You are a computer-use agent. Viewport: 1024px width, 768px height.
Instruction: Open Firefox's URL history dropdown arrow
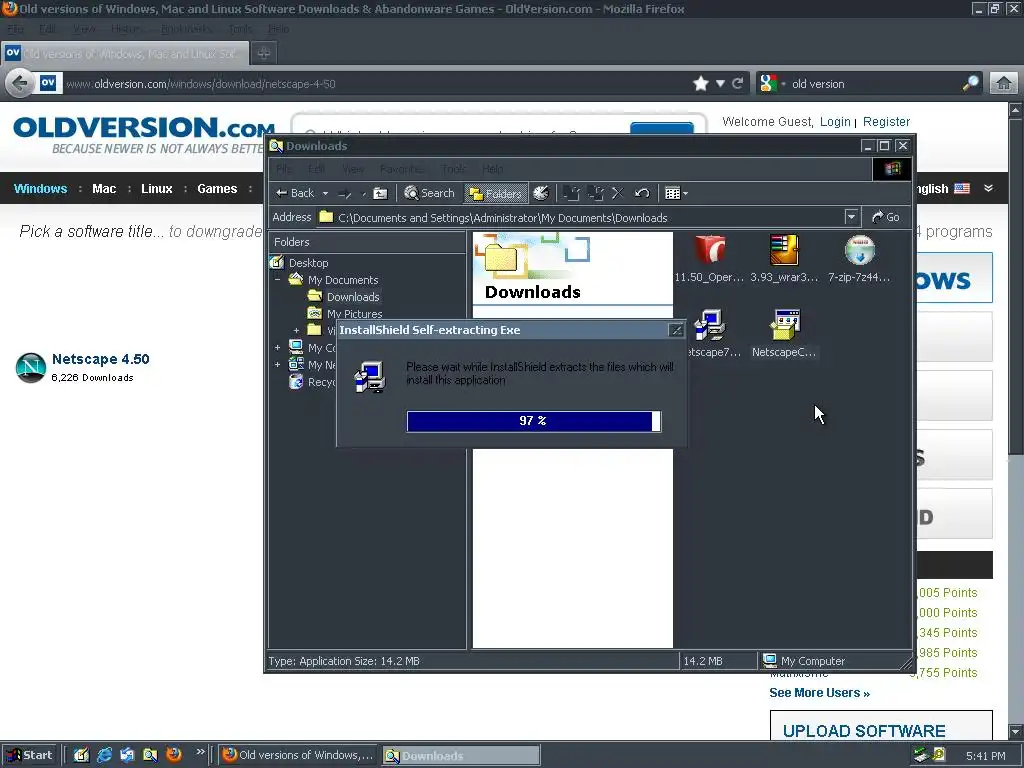[720, 84]
